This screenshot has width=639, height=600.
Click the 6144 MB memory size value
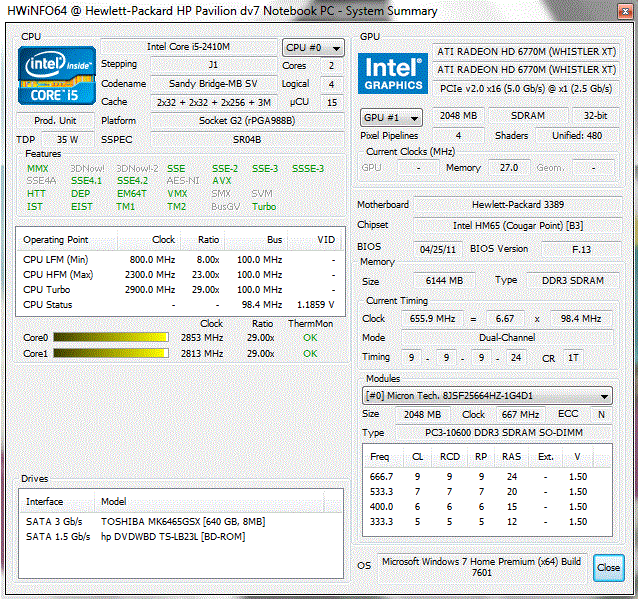coord(444,281)
